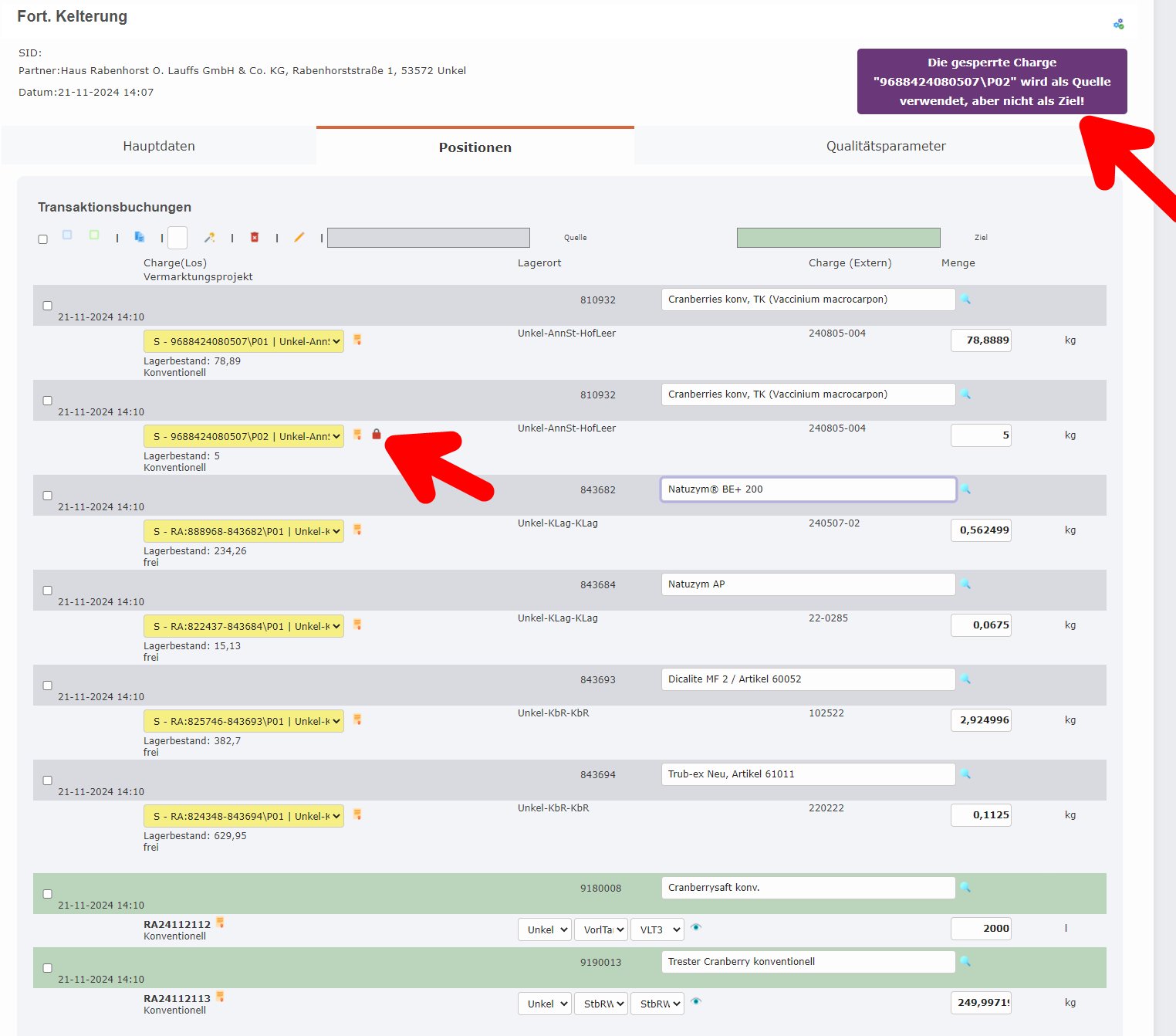
Task: Open the StbRW dropdown for RA24112113
Action: 657,1003
